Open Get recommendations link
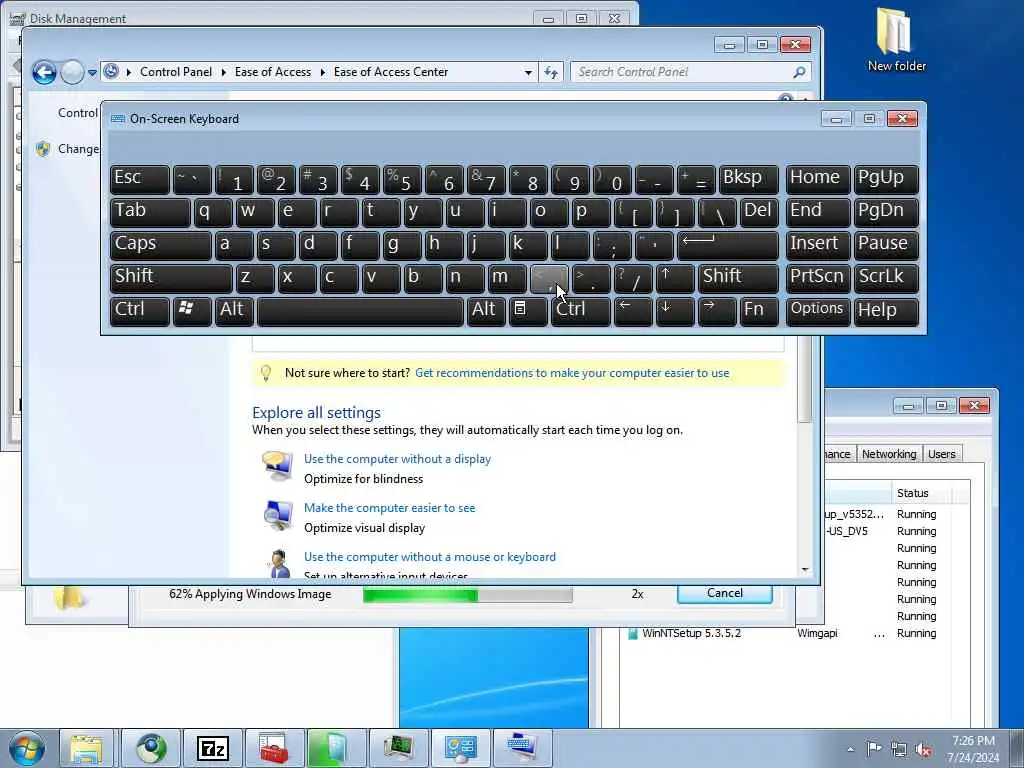 pos(572,373)
